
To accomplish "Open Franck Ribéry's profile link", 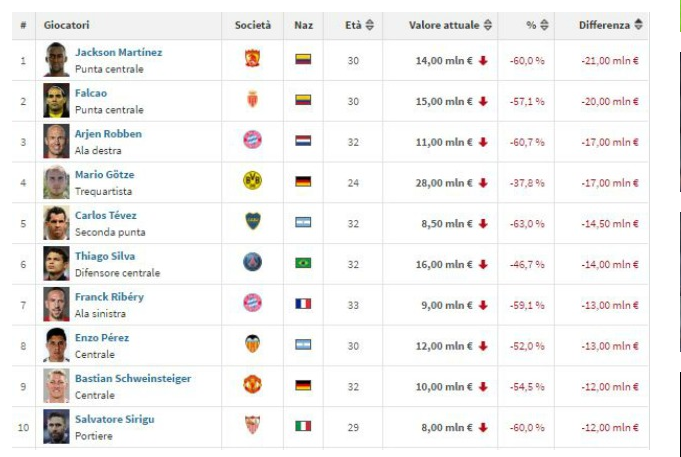I will [109, 297].
